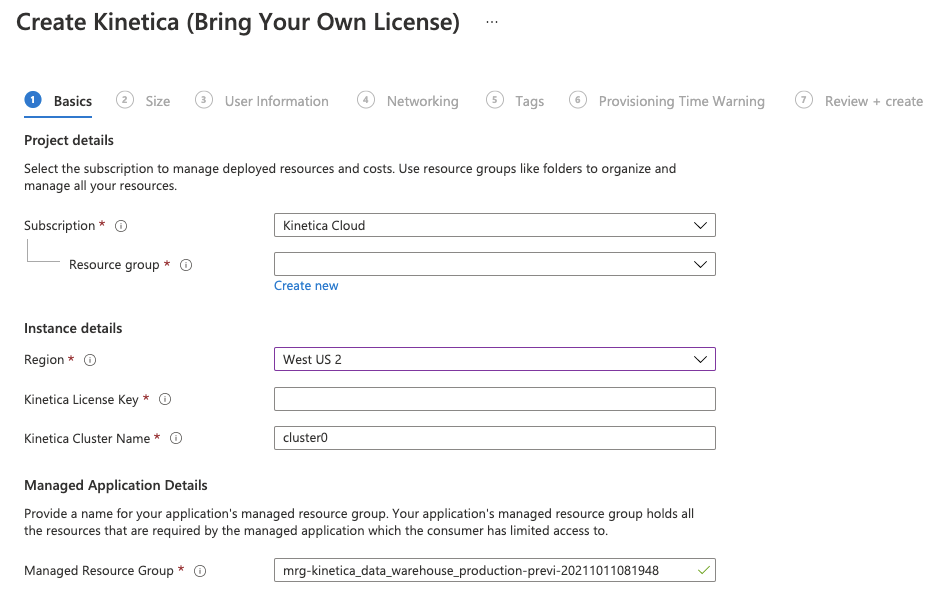Click the green validation checkmark icon

pos(704,570)
